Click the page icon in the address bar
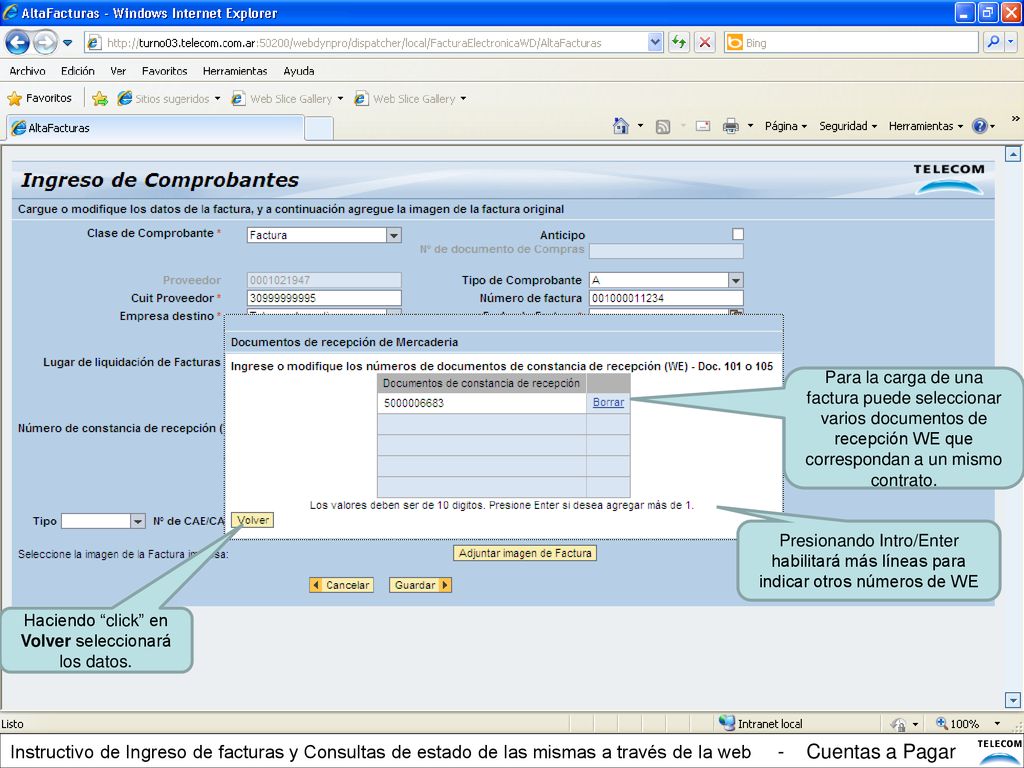 point(94,43)
